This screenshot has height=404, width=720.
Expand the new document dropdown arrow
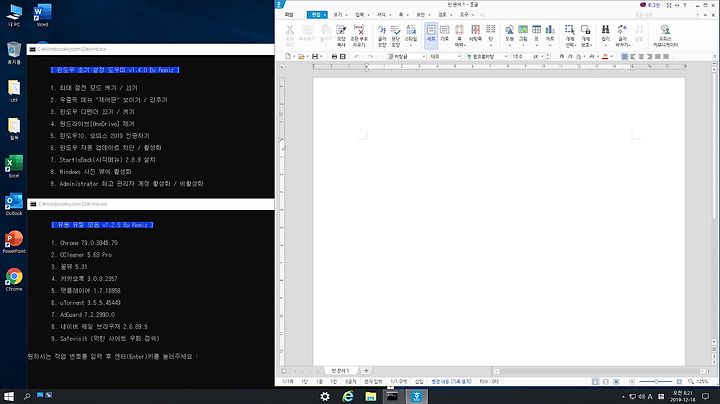tap(294, 56)
